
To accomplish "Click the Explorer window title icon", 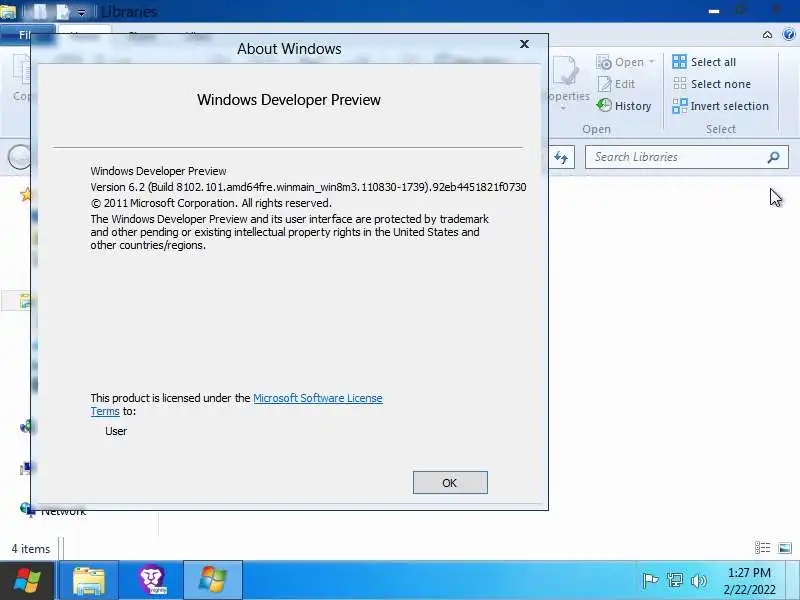I will pos(8,11).
